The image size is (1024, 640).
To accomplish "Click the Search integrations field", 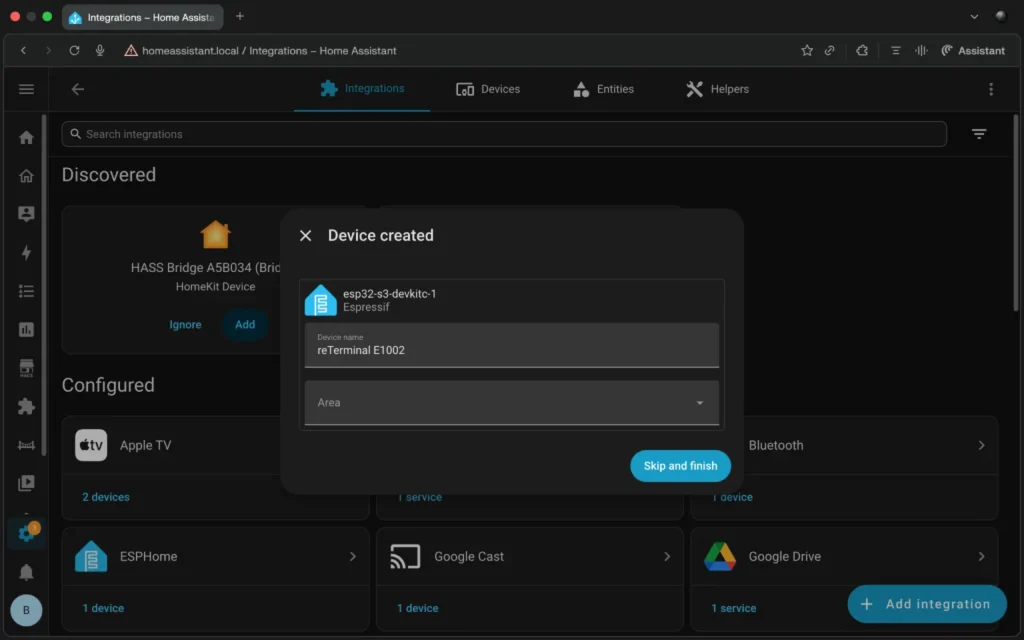I will (504, 134).
